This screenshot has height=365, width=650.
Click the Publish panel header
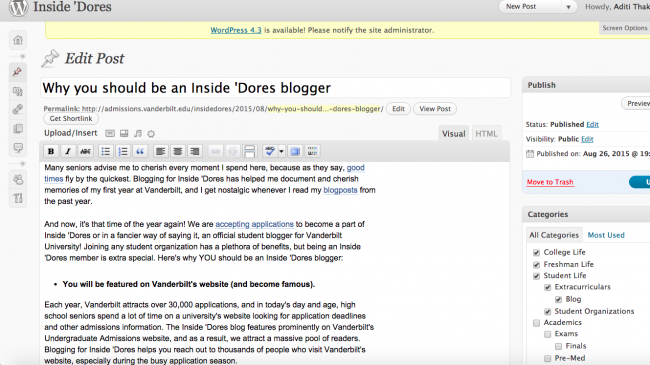(586, 85)
